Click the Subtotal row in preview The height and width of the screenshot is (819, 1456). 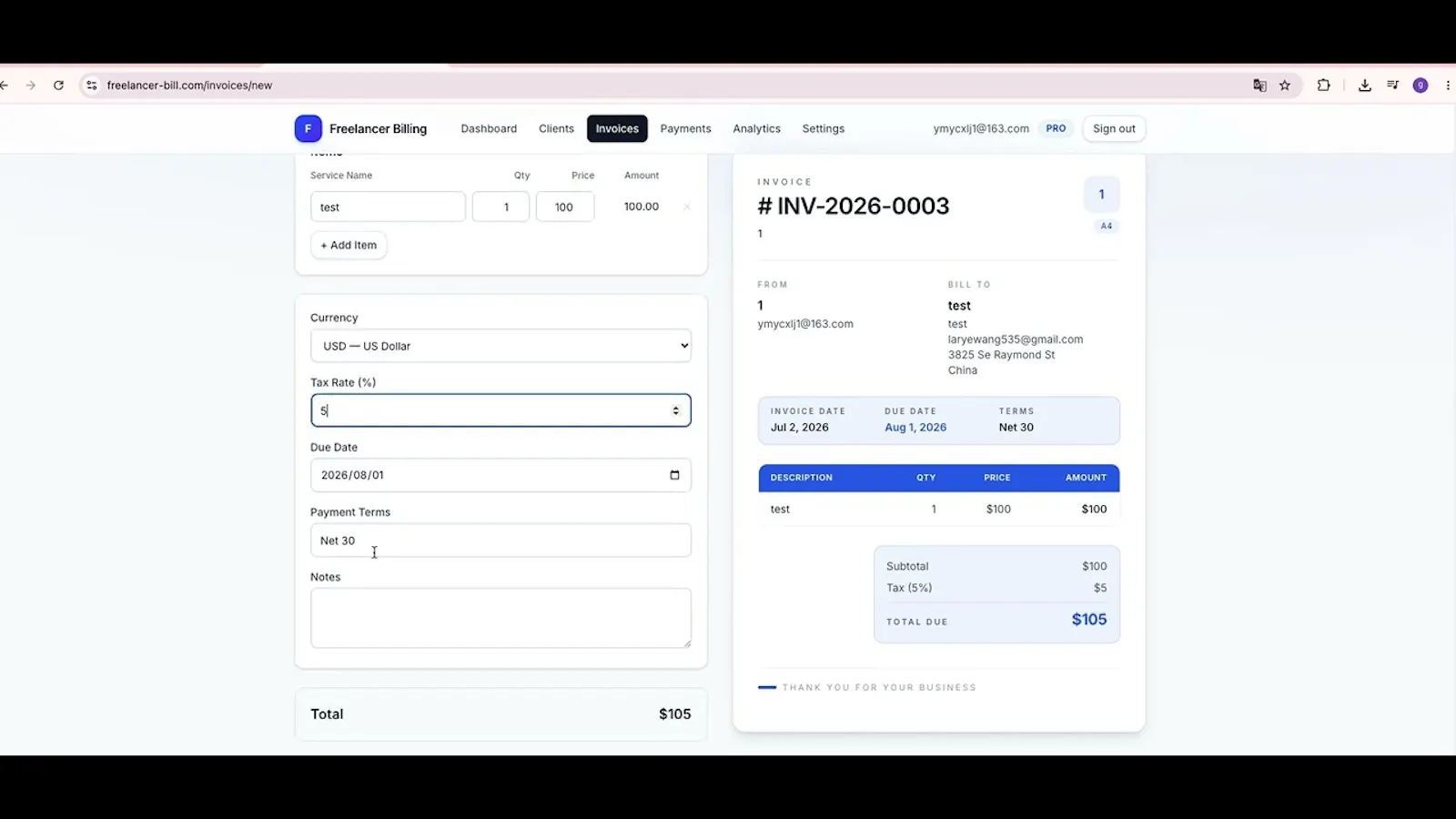tap(996, 566)
